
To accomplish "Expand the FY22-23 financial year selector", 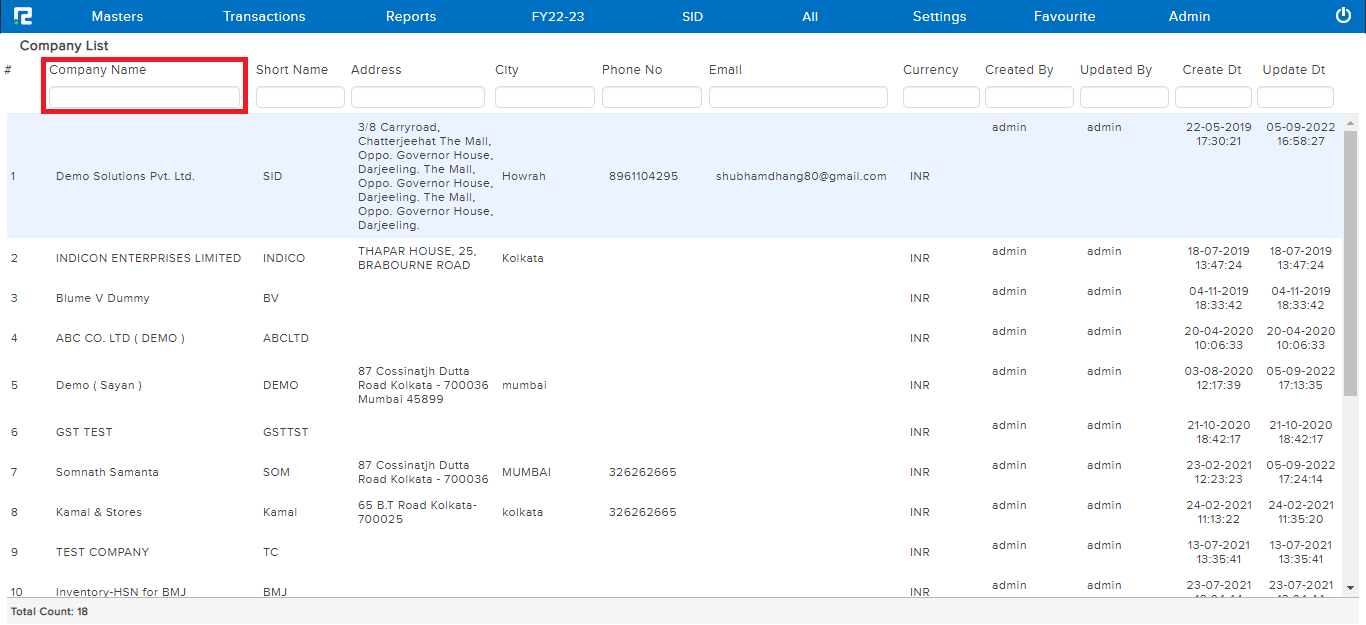I will [558, 16].
